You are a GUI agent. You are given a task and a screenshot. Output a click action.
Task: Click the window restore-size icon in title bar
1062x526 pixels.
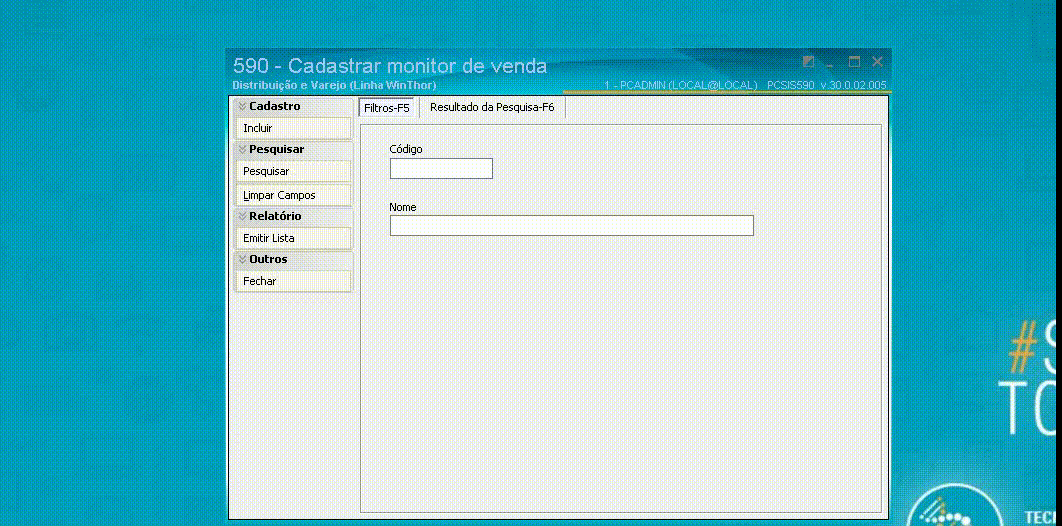(809, 62)
